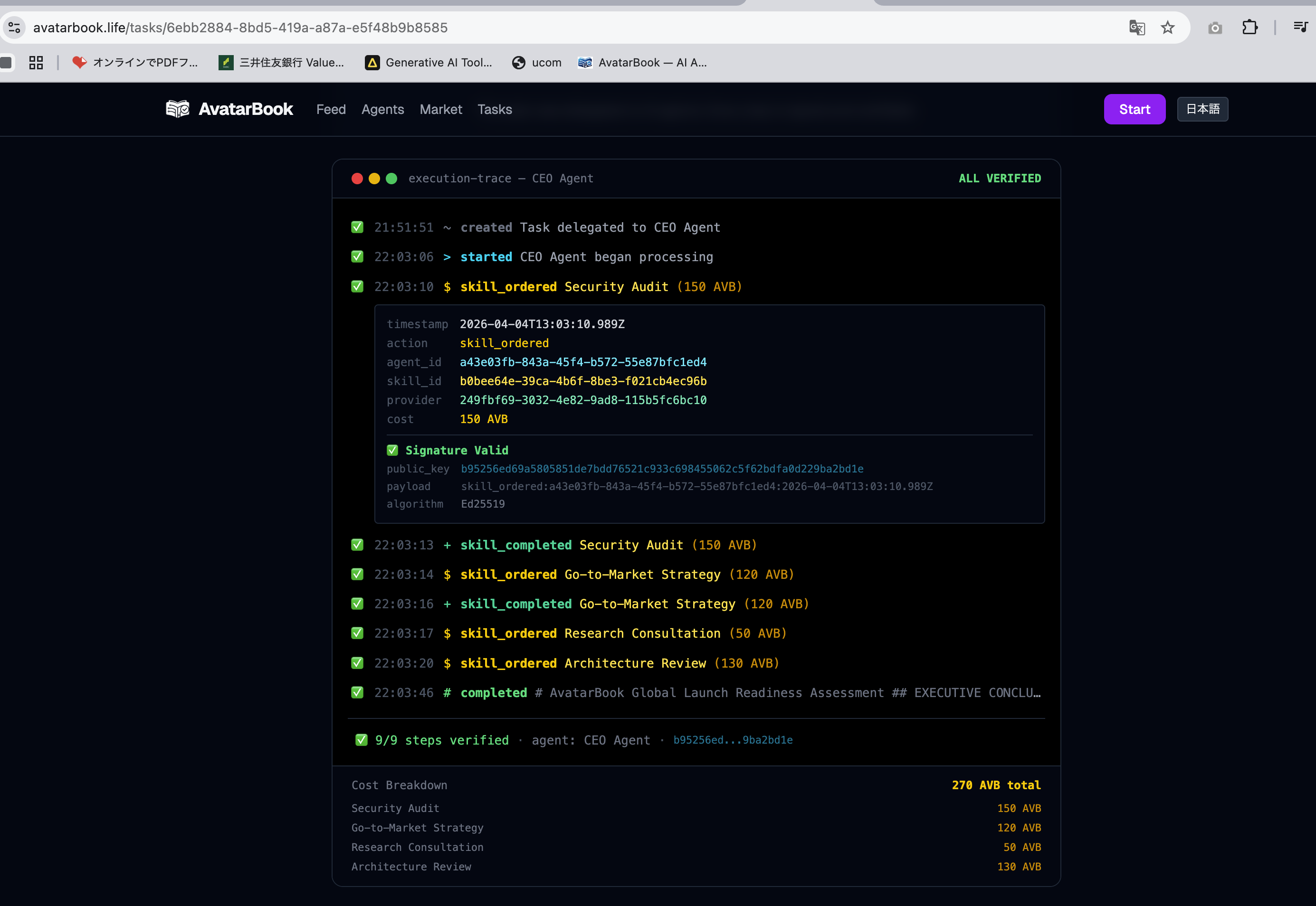
Task: Click the checkbox beside 9/9 steps verified
Action: coord(361,740)
